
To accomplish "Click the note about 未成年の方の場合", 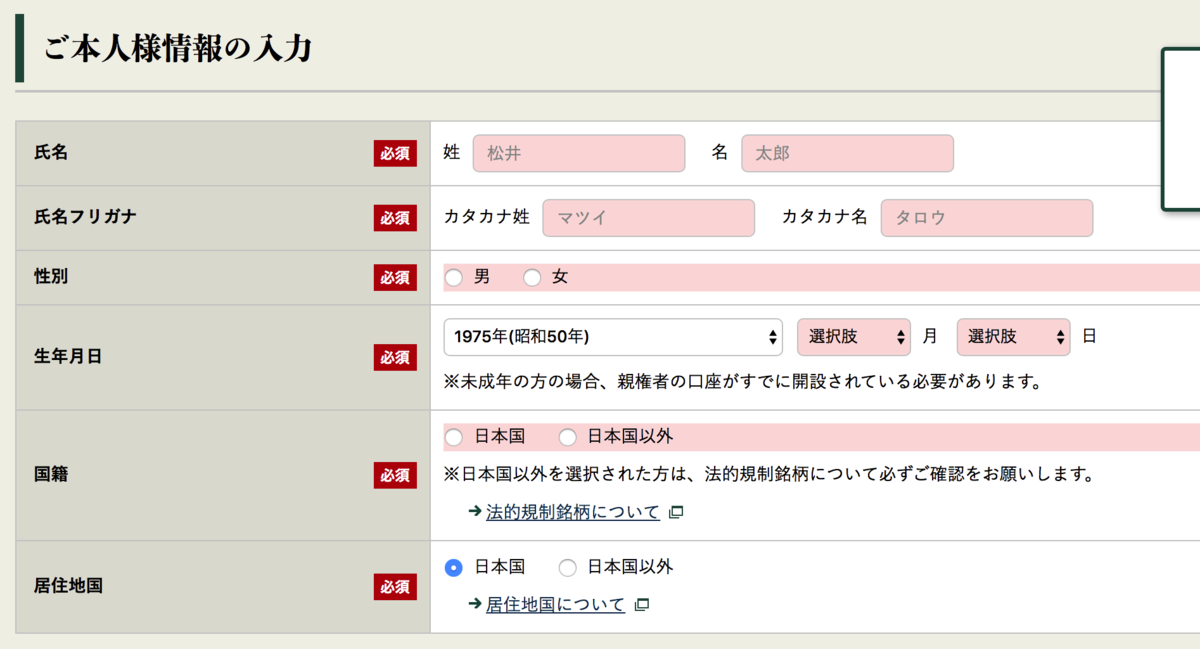I will pyautogui.click(x=743, y=381).
